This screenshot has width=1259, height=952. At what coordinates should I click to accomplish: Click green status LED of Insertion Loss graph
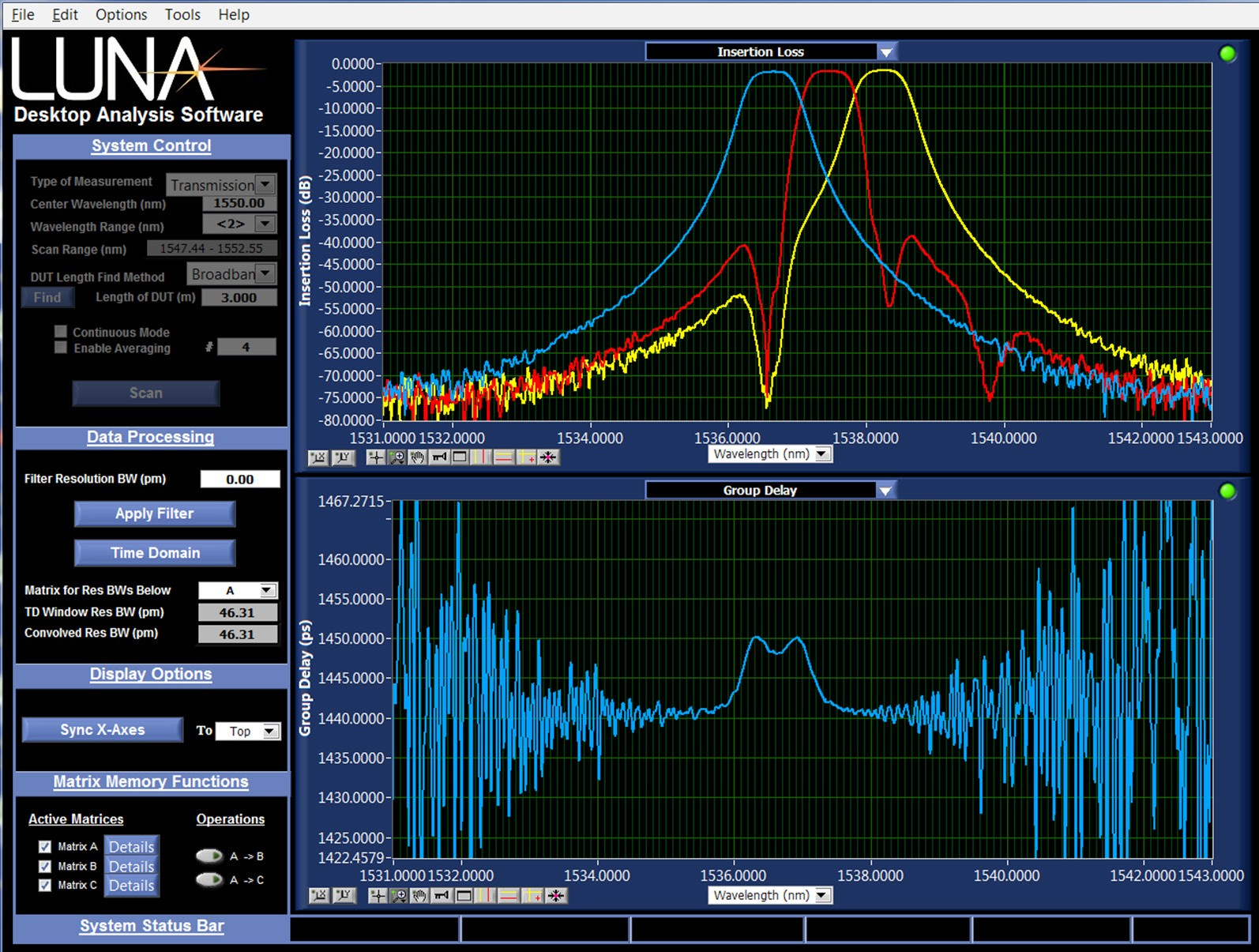(1227, 54)
